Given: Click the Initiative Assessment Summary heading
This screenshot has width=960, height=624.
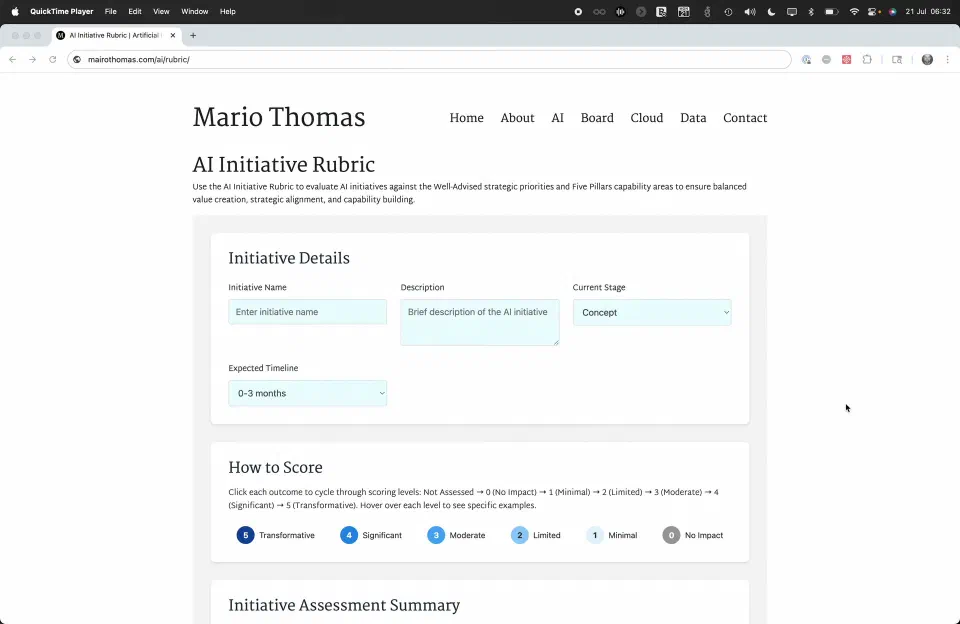Looking at the screenshot, I should [344, 606].
